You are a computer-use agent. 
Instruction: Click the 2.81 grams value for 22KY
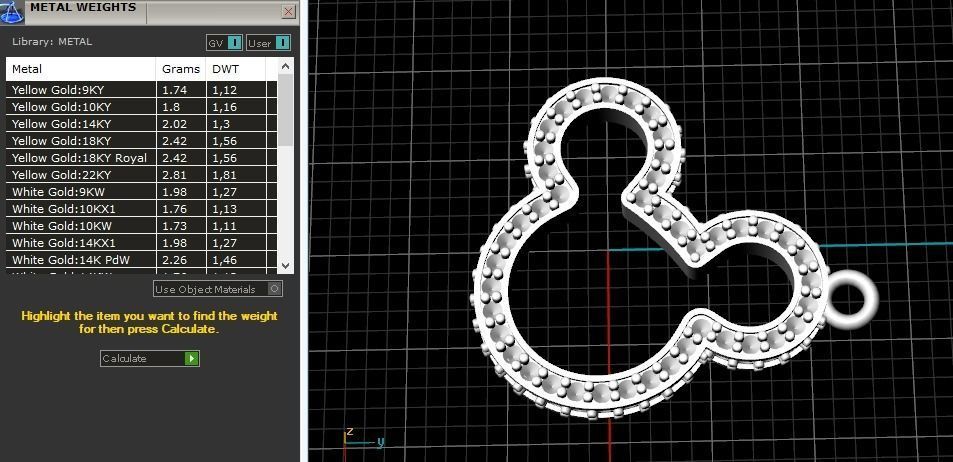tap(174, 175)
